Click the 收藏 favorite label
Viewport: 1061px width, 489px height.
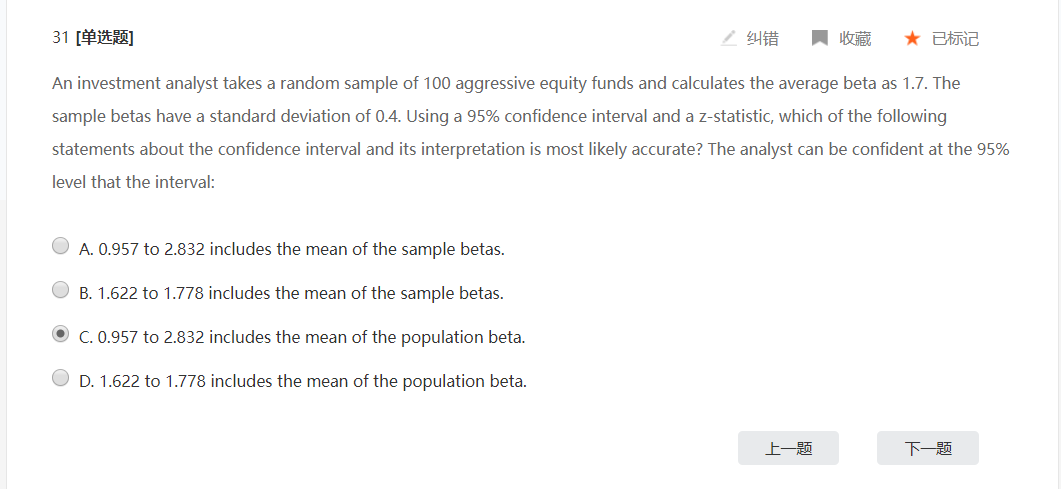(x=855, y=38)
